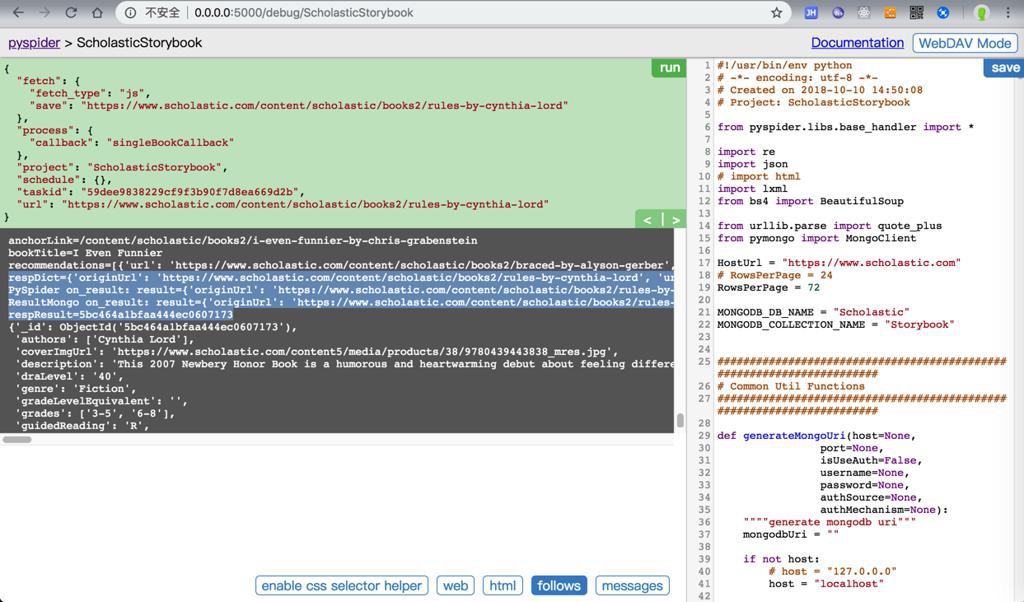Click the "taskid" value line
Image resolution: width=1024 pixels, height=602 pixels.
coord(161,192)
